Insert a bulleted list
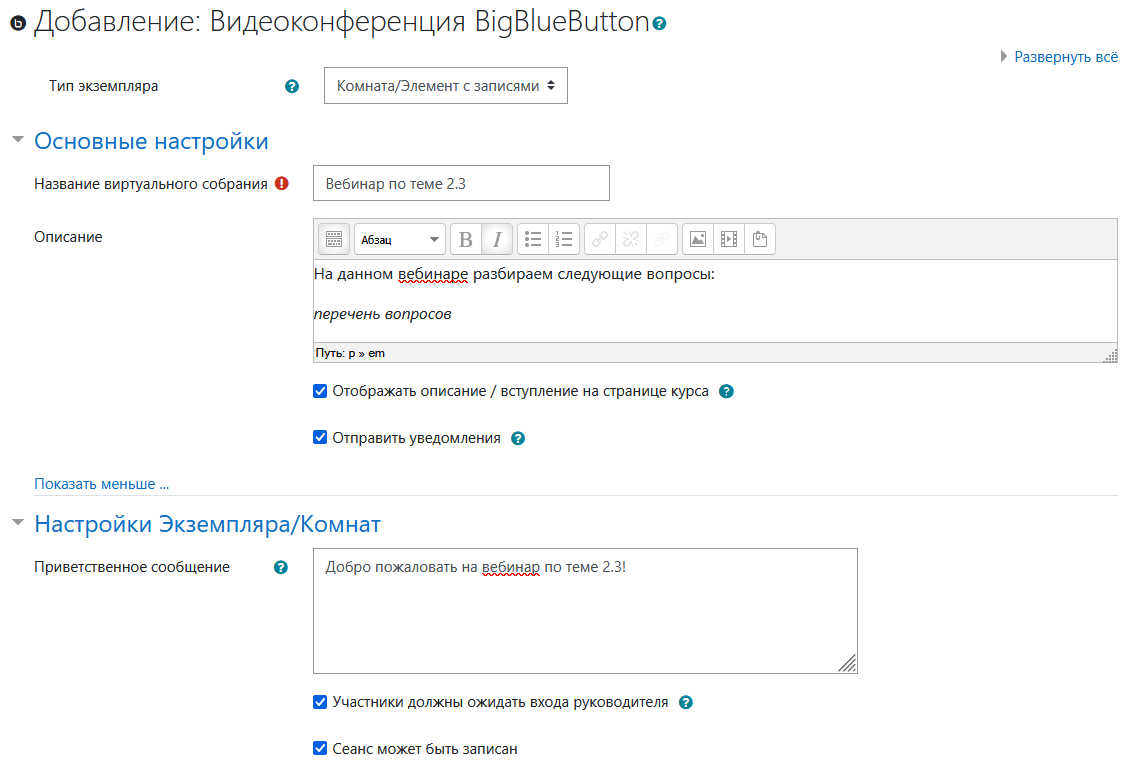1126x761 pixels. pyautogui.click(x=533, y=239)
